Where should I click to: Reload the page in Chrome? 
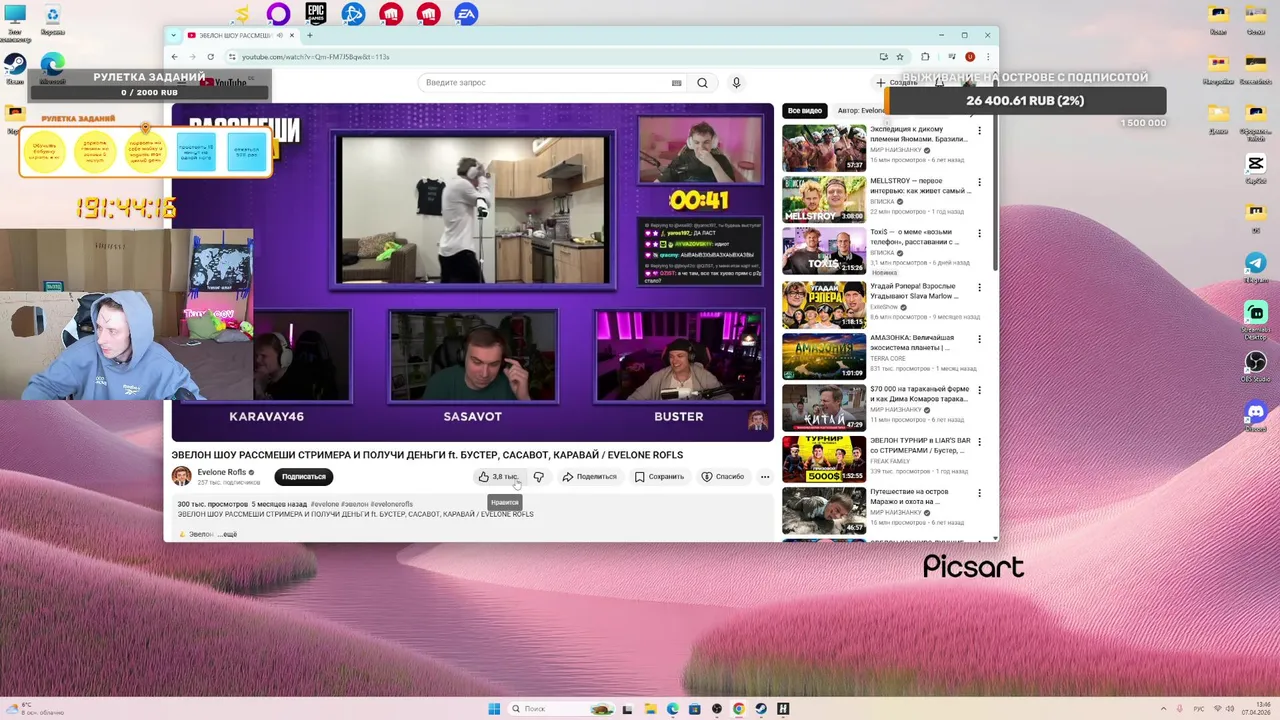click(210, 57)
